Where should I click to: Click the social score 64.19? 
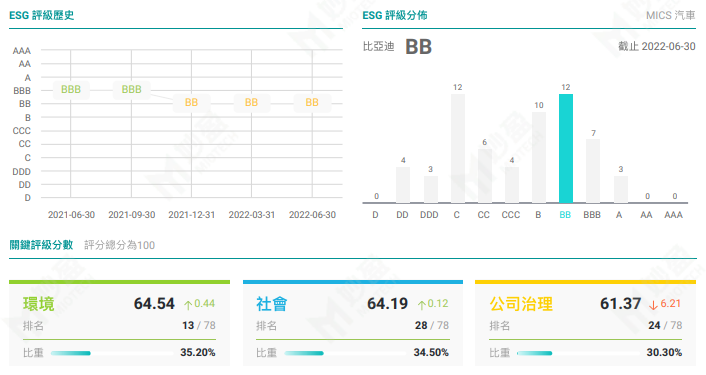coord(387,304)
